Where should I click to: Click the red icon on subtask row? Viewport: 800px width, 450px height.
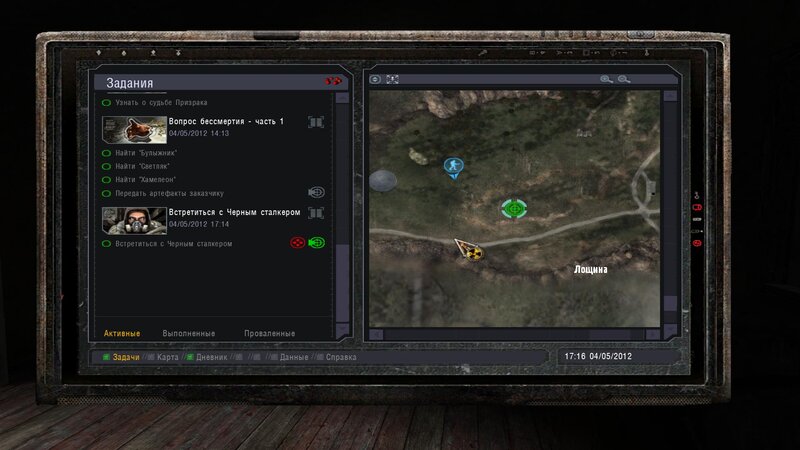(297, 243)
